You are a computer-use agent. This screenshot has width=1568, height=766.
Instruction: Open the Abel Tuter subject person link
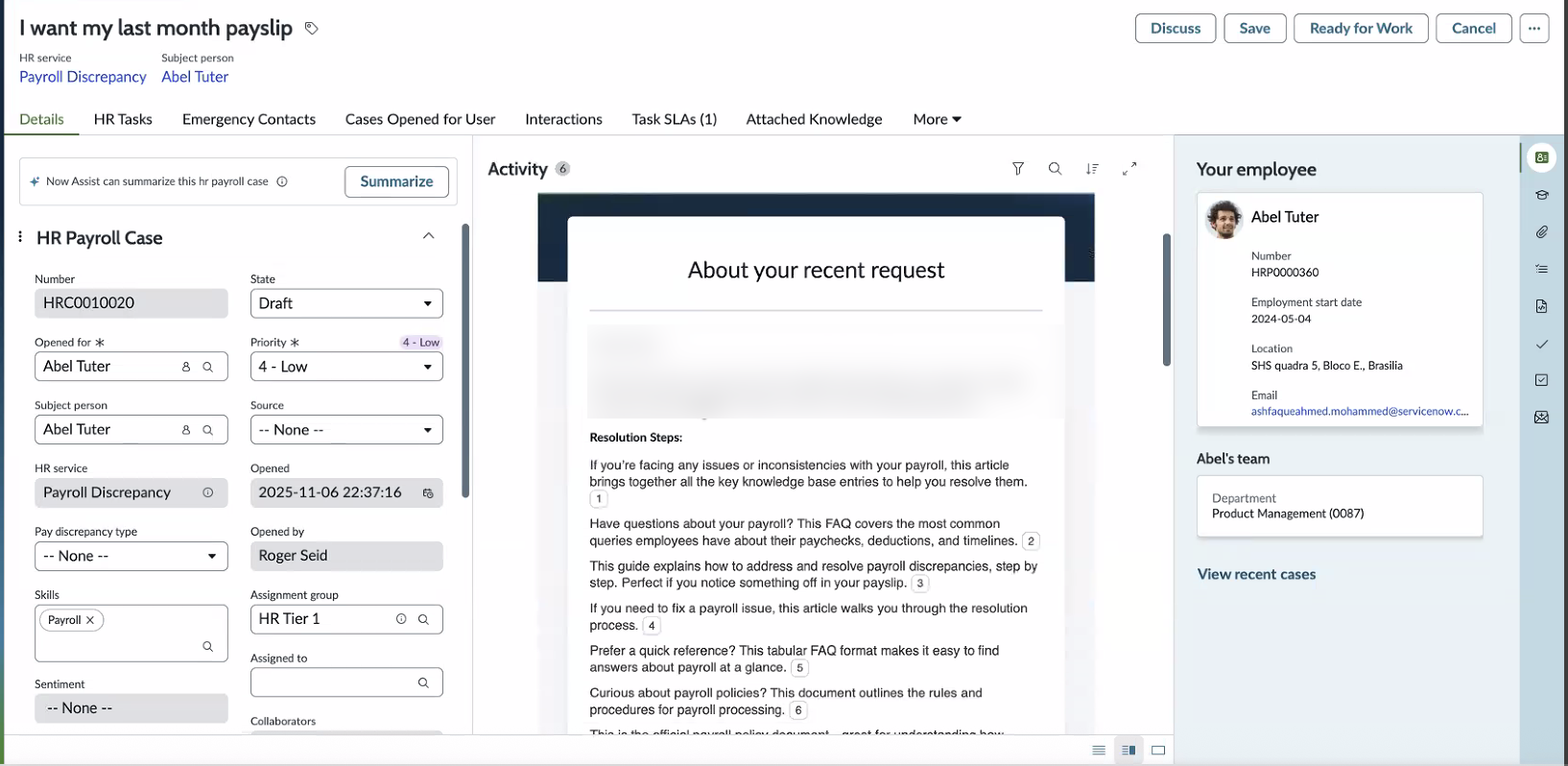[x=195, y=77]
